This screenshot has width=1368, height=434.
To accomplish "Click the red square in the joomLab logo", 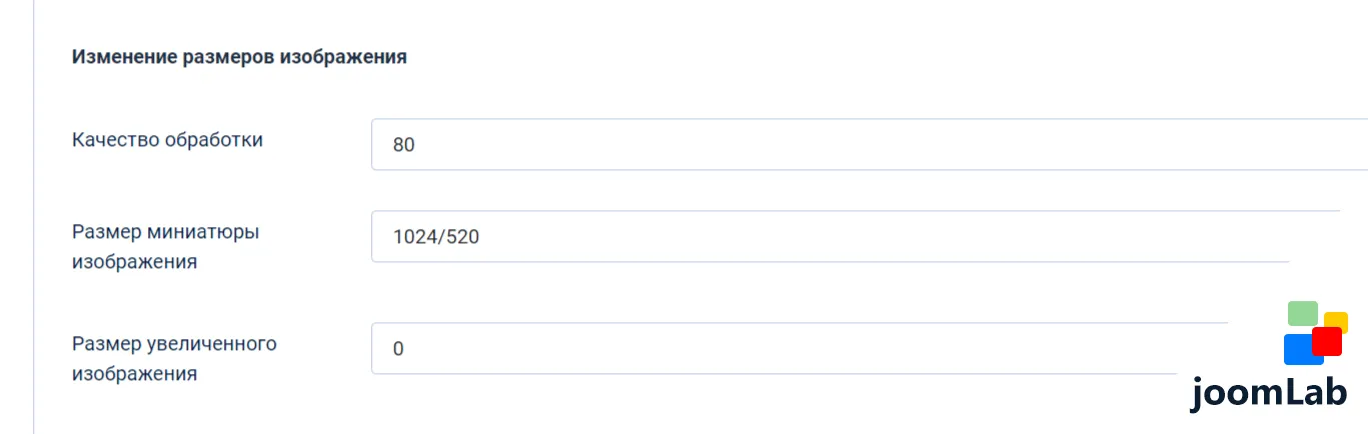I will [x=1327, y=341].
